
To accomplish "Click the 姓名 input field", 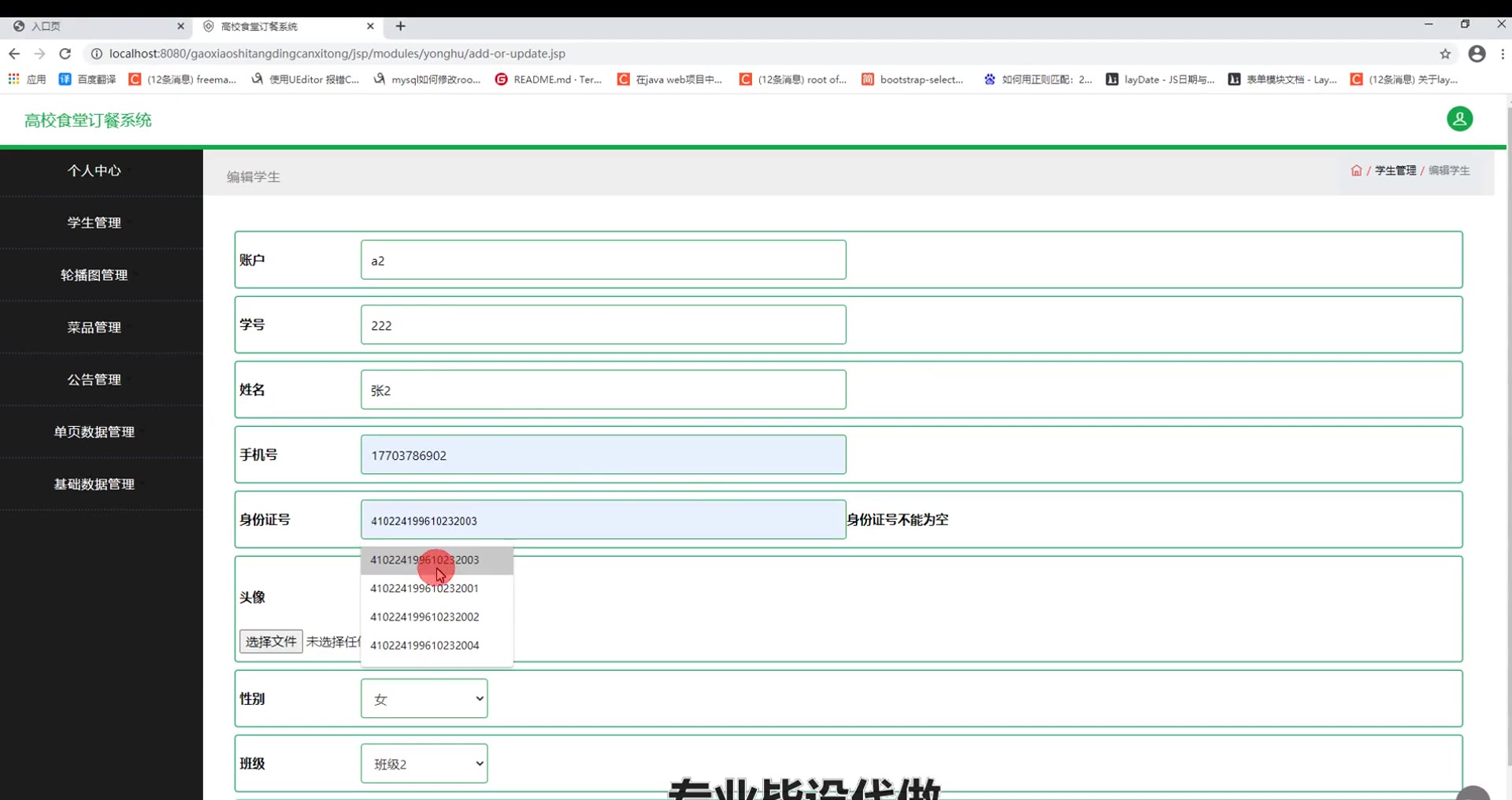I will pyautogui.click(x=603, y=390).
